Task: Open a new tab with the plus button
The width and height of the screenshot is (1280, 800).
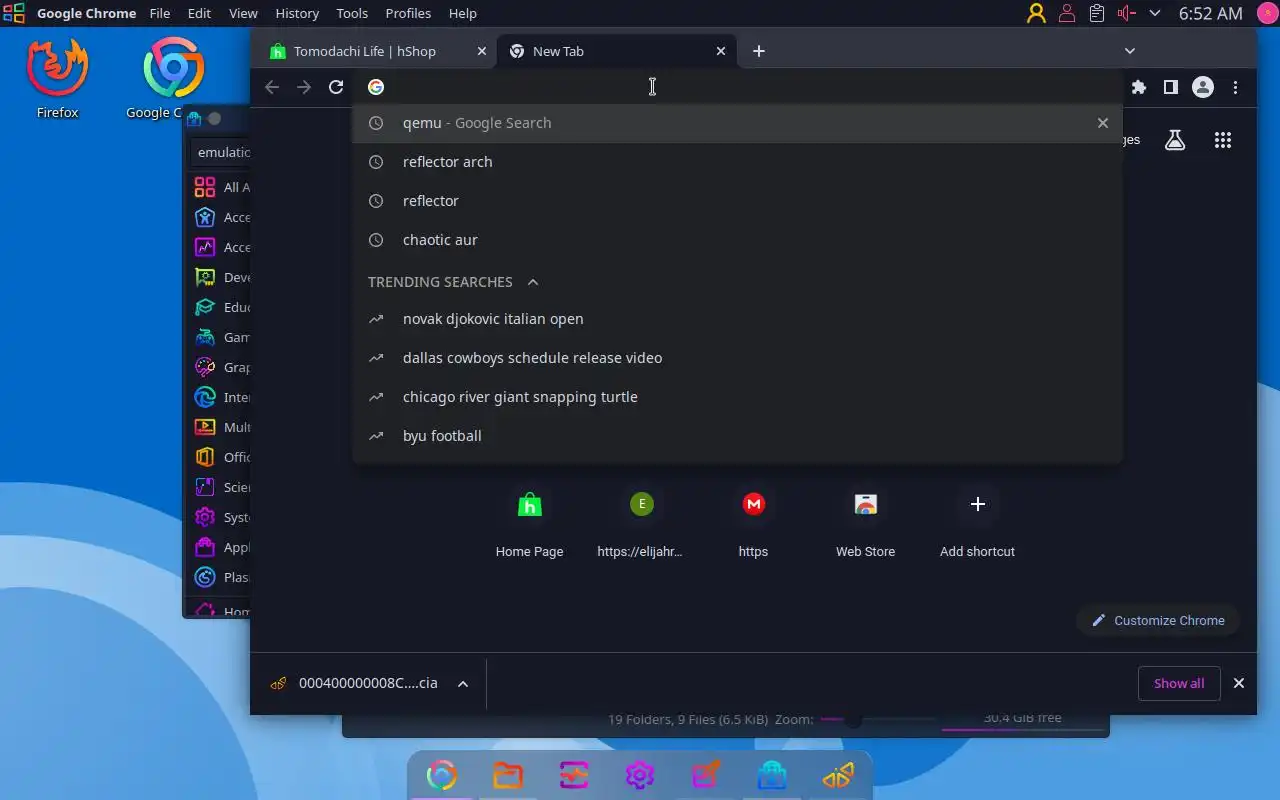Action: [x=759, y=51]
